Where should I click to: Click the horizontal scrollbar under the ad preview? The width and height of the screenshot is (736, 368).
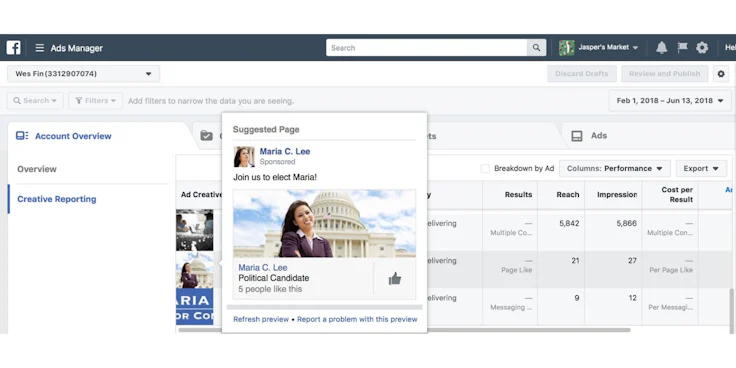324,307
